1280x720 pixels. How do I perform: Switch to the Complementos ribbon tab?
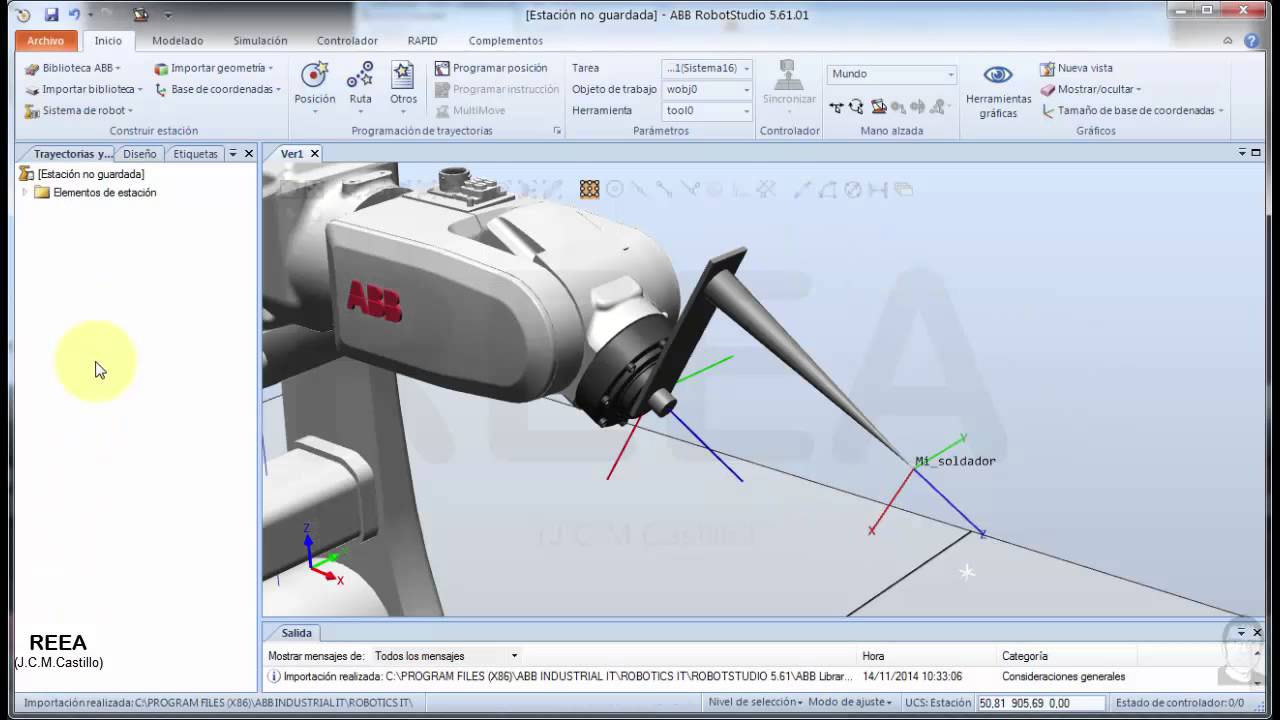click(505, 41)
